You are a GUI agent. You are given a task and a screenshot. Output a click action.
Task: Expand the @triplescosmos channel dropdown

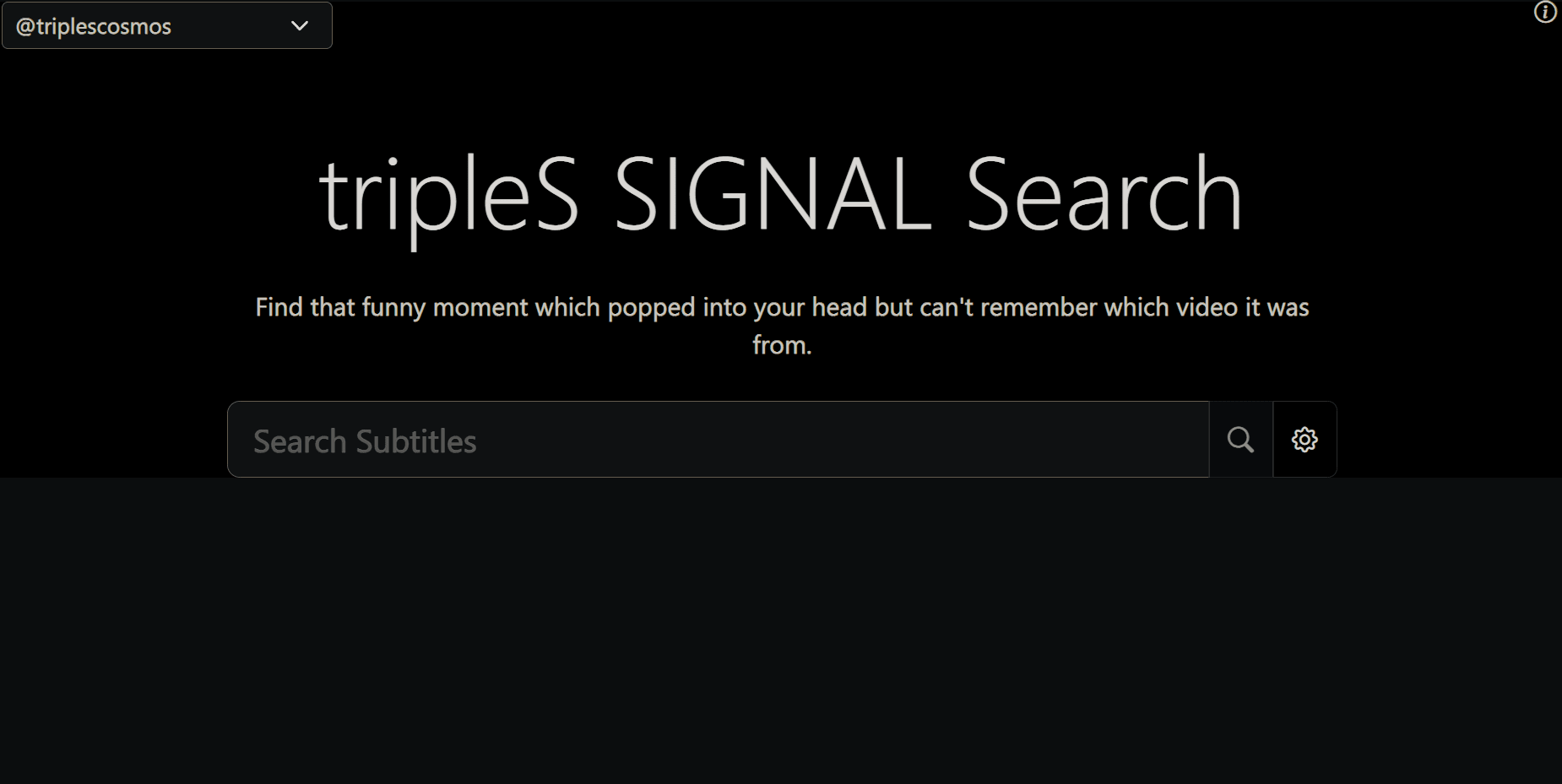(x=167, y=25)
